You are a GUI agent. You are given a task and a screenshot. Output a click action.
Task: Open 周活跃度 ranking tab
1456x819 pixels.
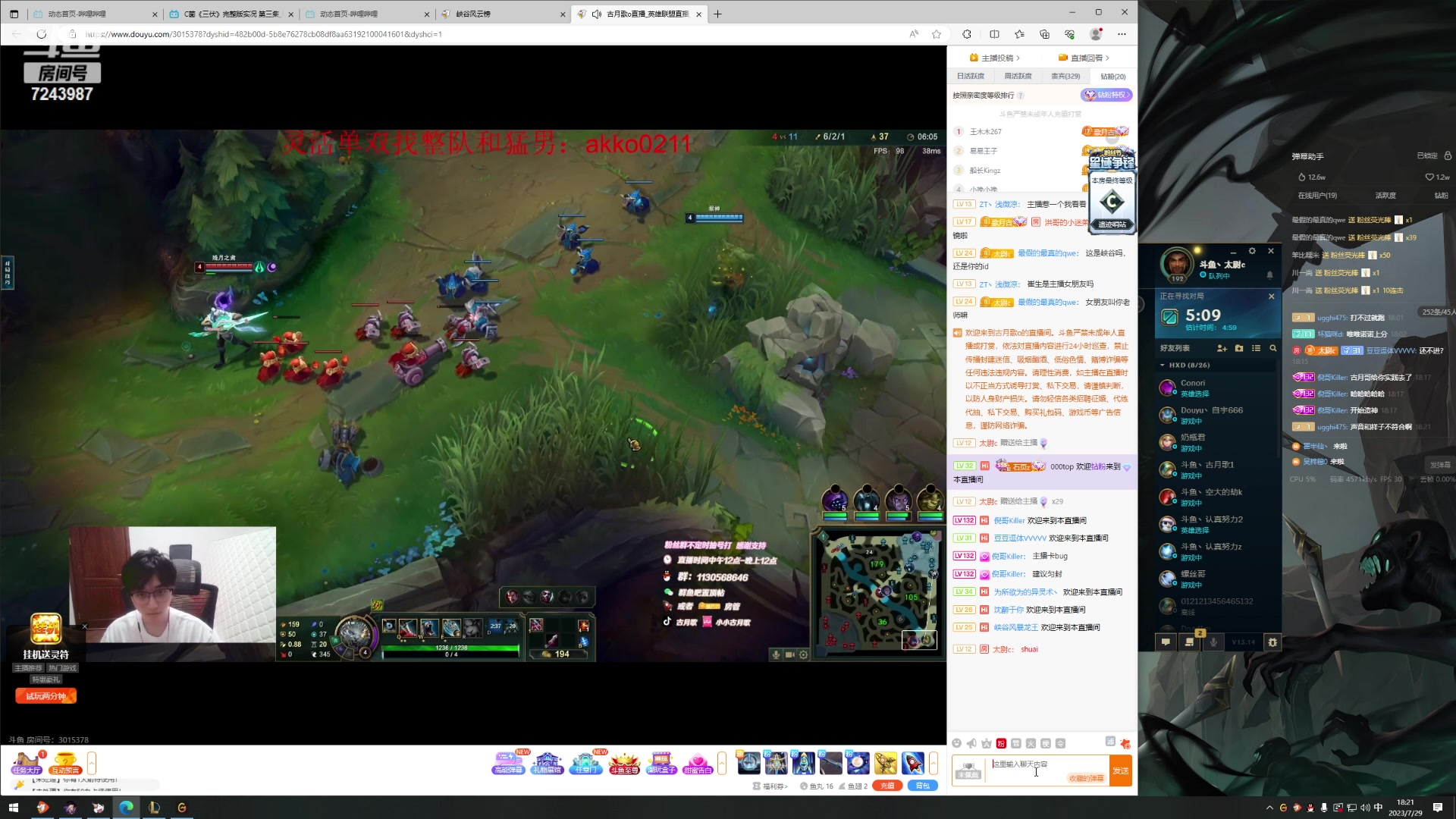point(1018,76)
